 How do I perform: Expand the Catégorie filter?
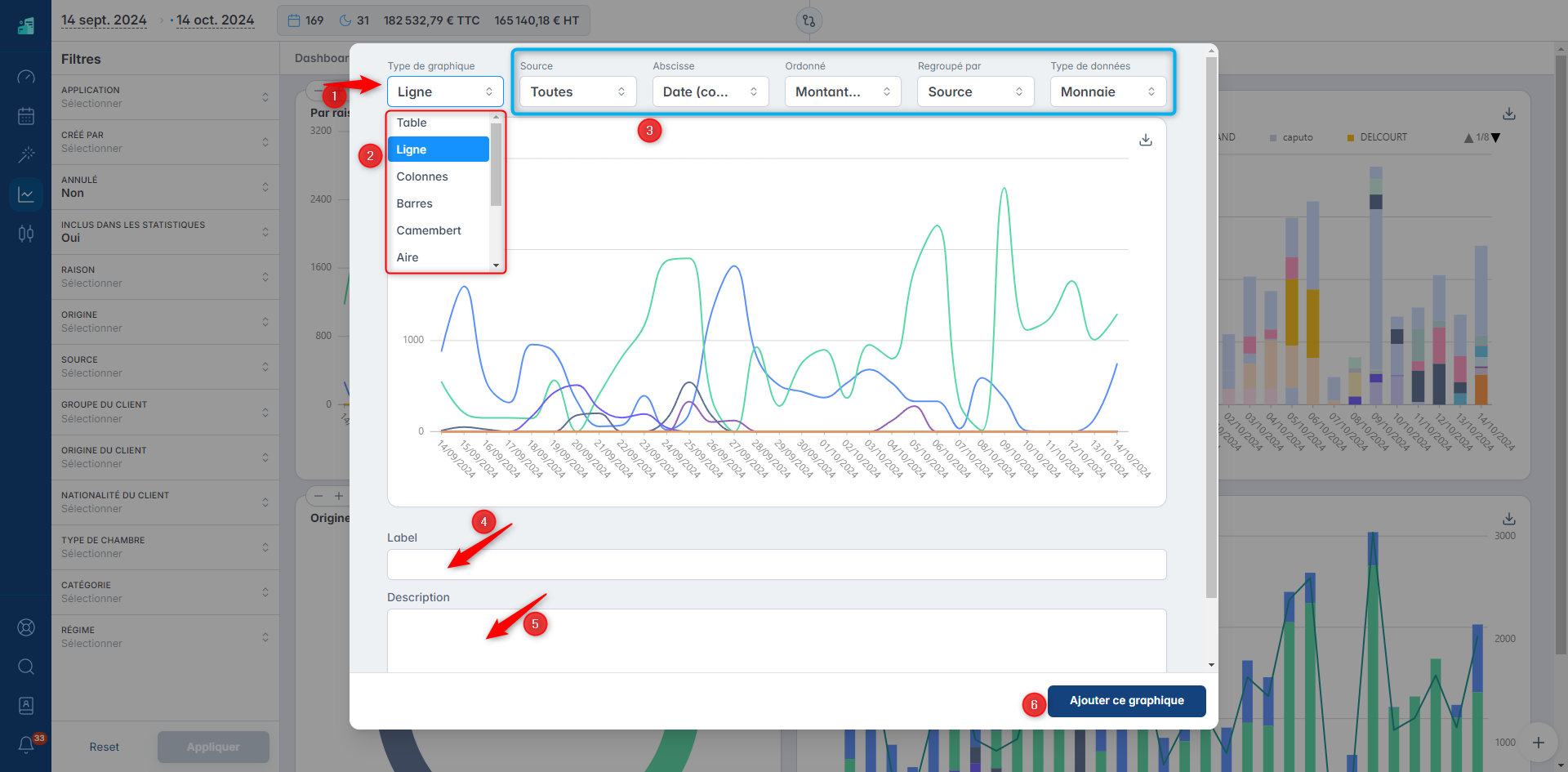click(x=165, y=592)
